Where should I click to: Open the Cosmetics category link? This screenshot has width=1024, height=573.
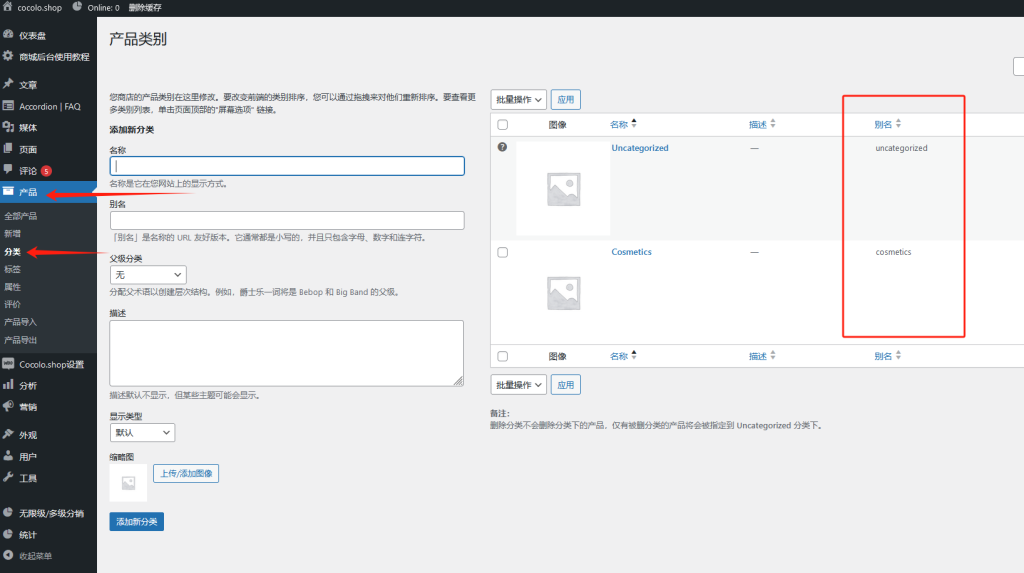[631, 252]
